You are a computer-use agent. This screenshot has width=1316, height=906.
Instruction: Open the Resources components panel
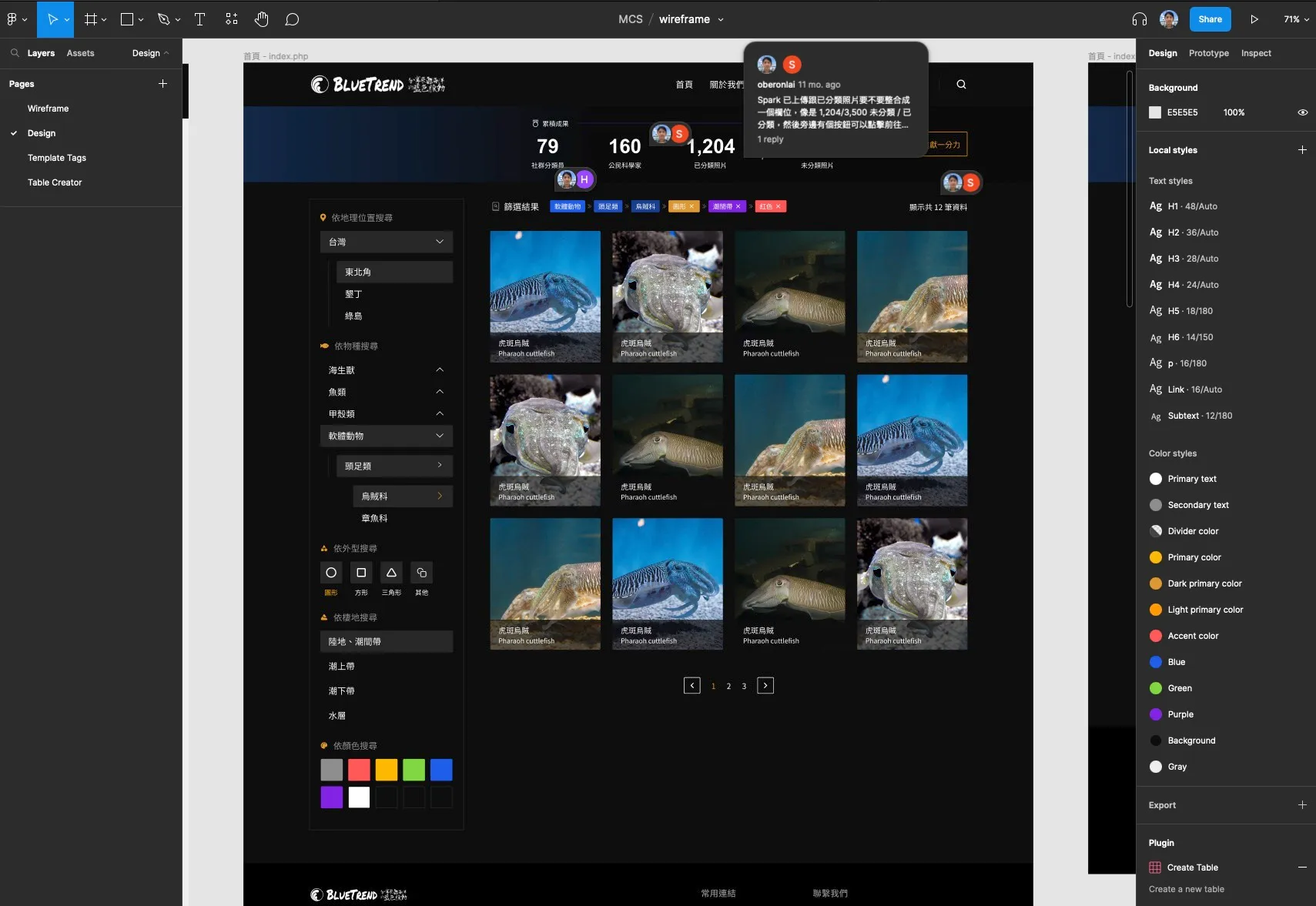coord(231,18)
